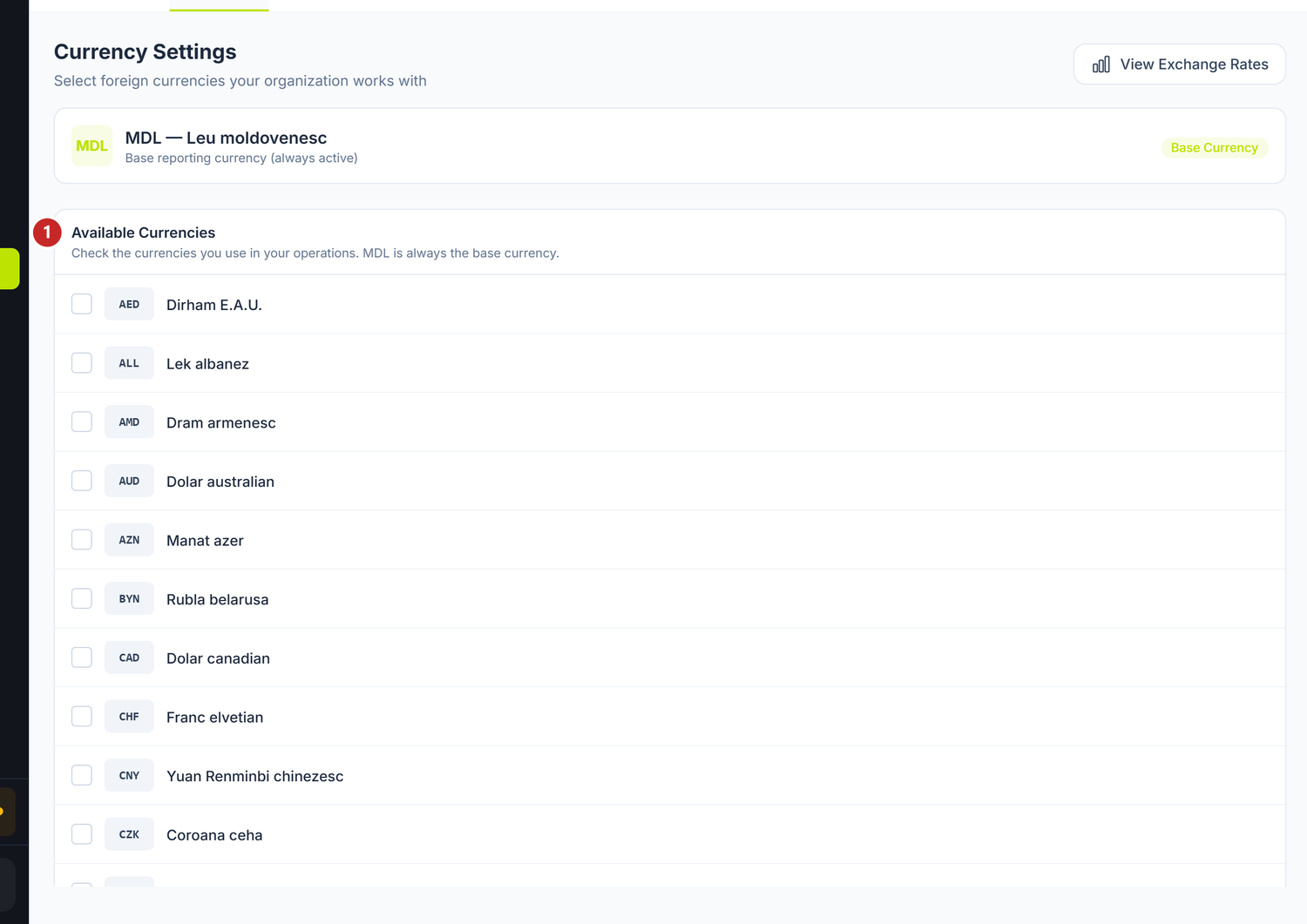
Task: Select the AUD Dolar australian checkbox
Action: pos(82,481)
